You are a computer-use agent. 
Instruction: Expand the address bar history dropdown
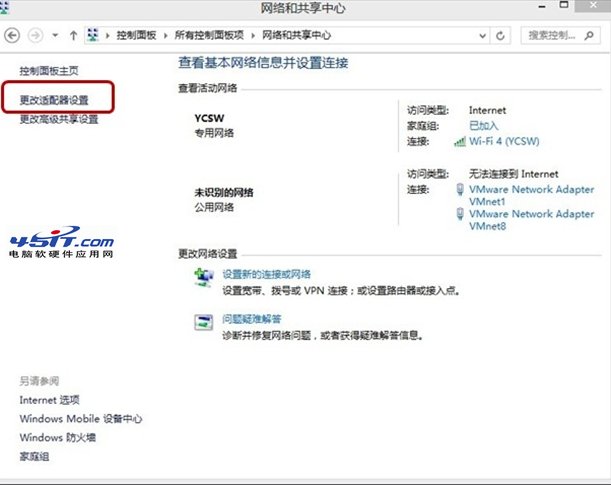[x=482, y=35]
